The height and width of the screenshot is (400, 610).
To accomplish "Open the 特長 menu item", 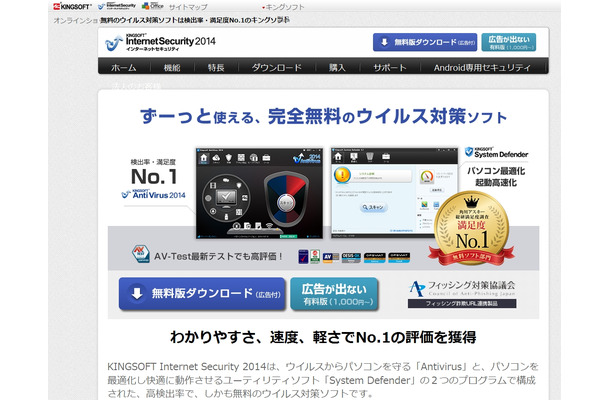I will (216, 68).
